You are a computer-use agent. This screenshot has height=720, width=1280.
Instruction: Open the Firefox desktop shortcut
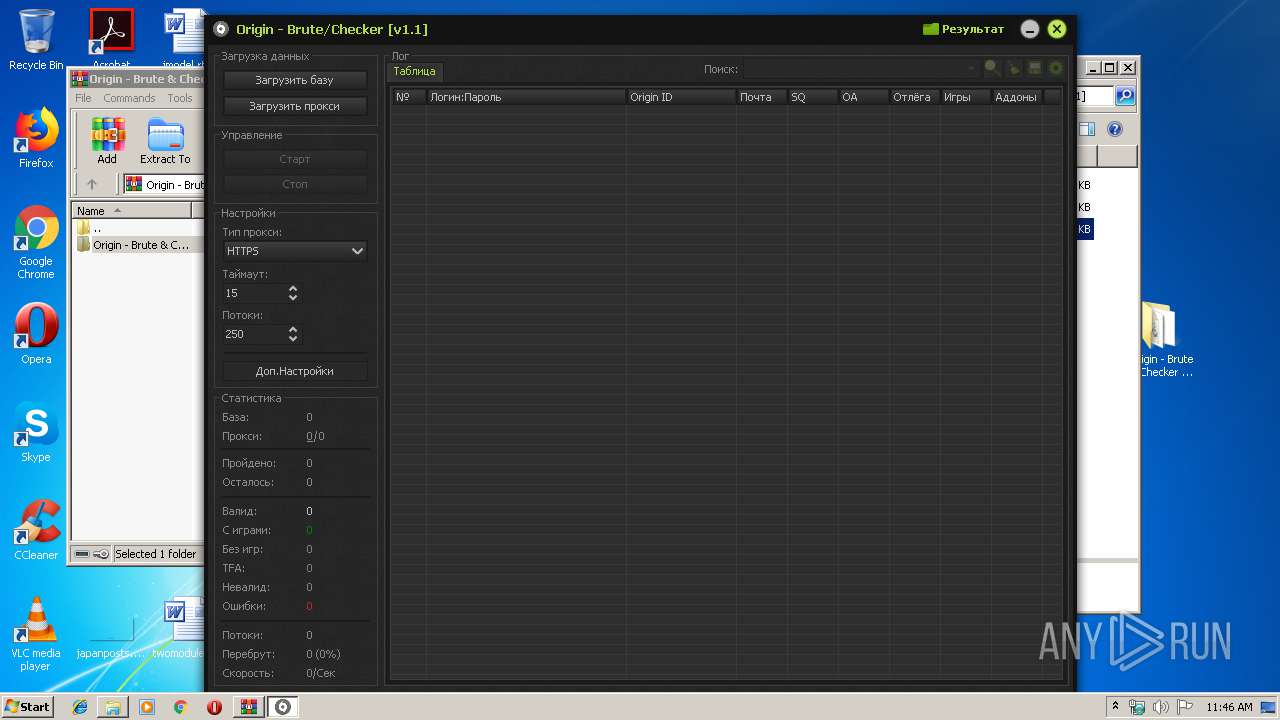(36, 138)
